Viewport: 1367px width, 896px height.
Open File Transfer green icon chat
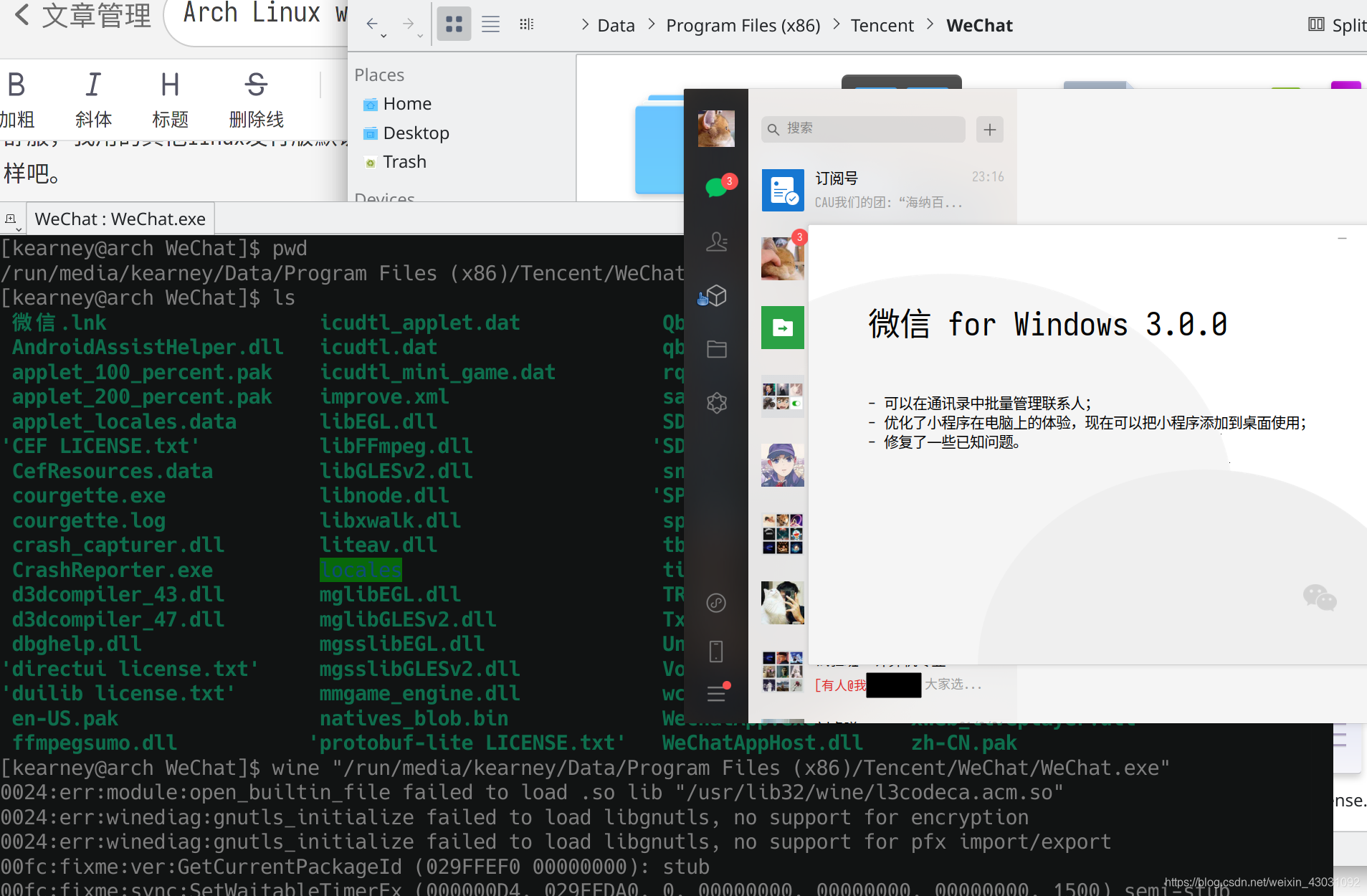(x=782, y=328)
